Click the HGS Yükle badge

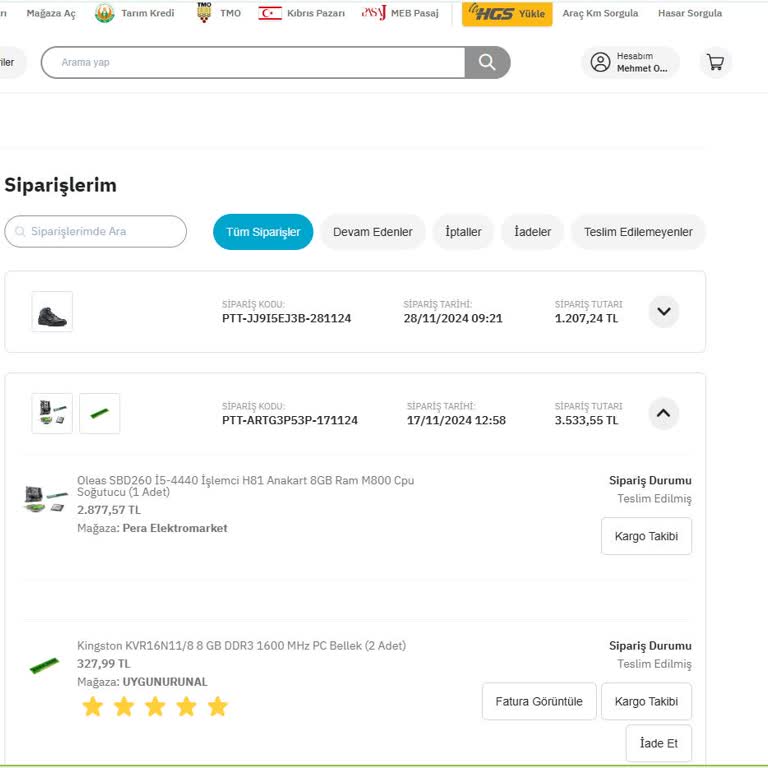[x=507, y=13]
